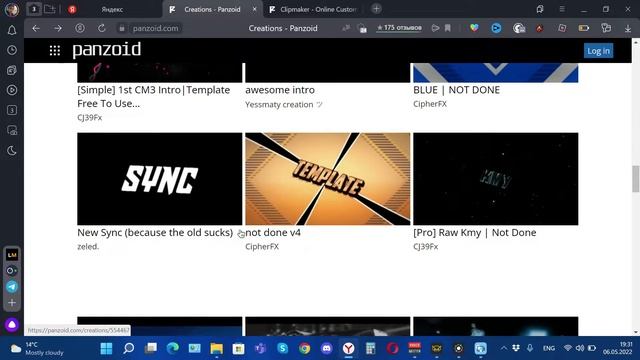Open the Panzoid apps grid menu
This screenshot has height=360, width=640.
click(x=55, y=50)
